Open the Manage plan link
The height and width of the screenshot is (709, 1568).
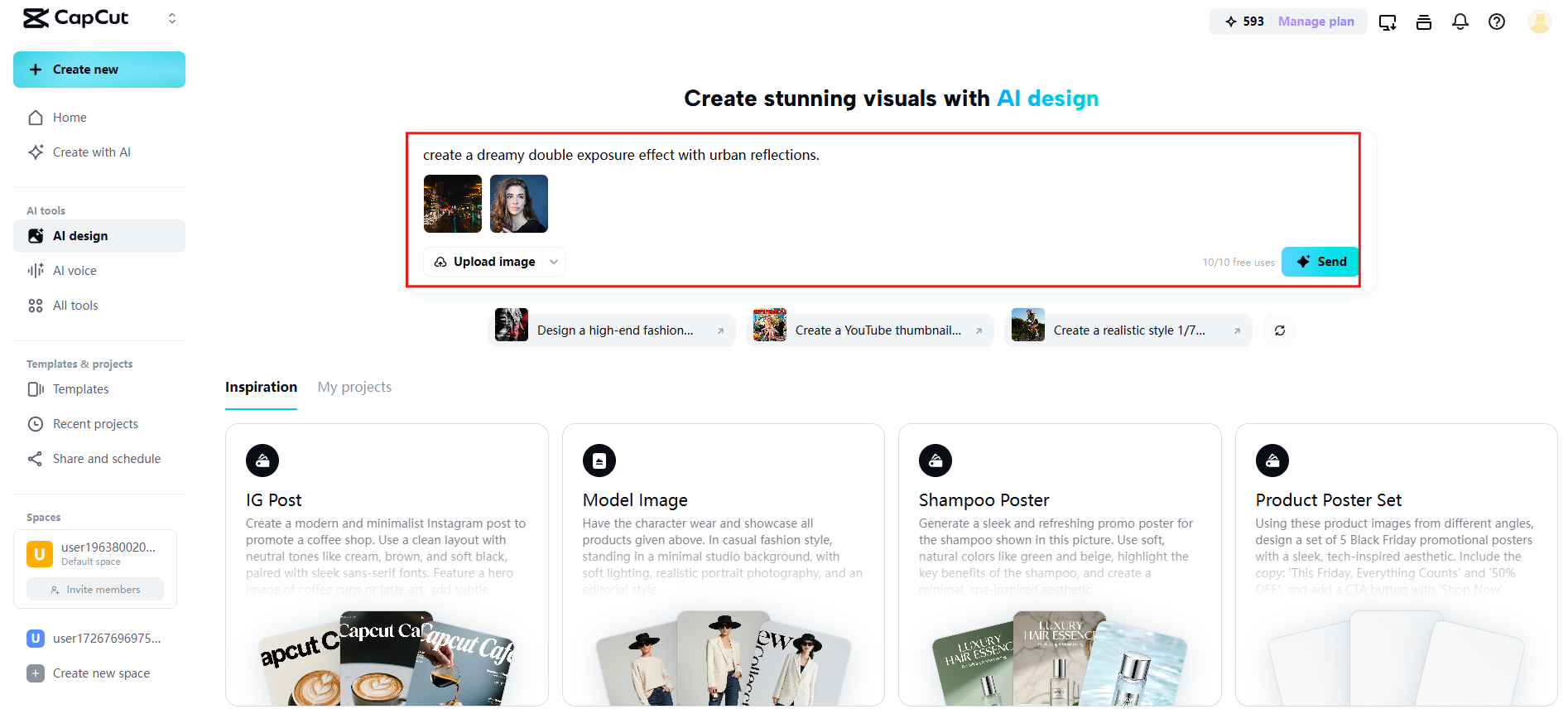tap(1315, 22)
